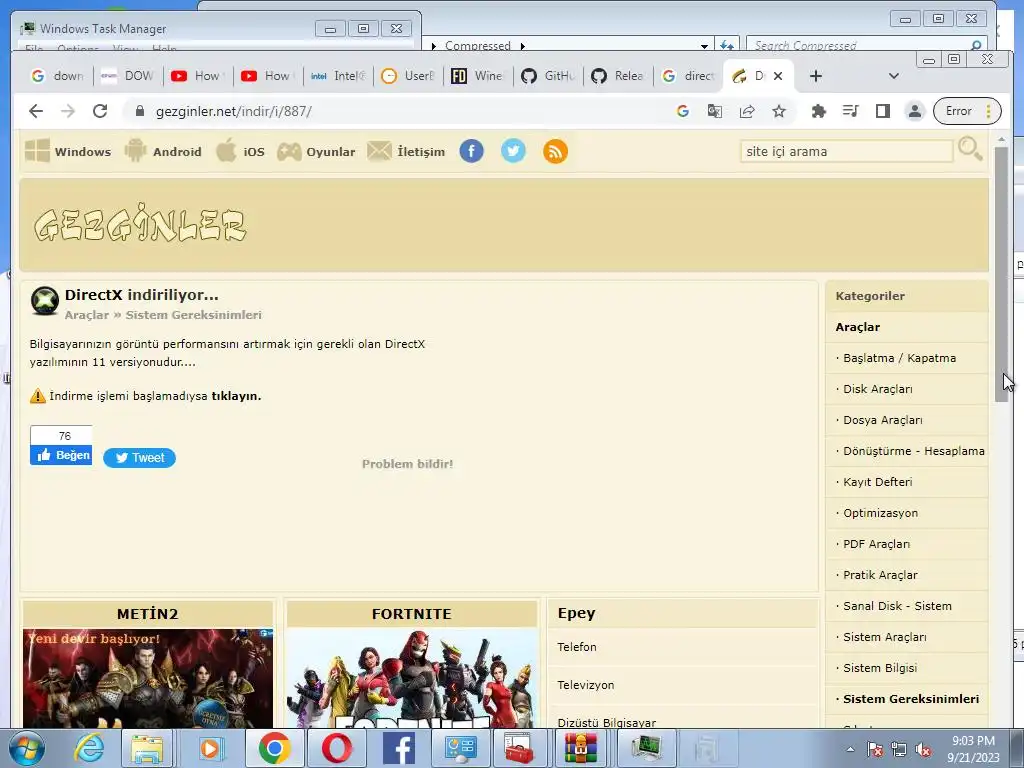Share this page using the share icon
Image resolution: width=1024 pixels, height=768 pixels.
click(x=746, y=111)
